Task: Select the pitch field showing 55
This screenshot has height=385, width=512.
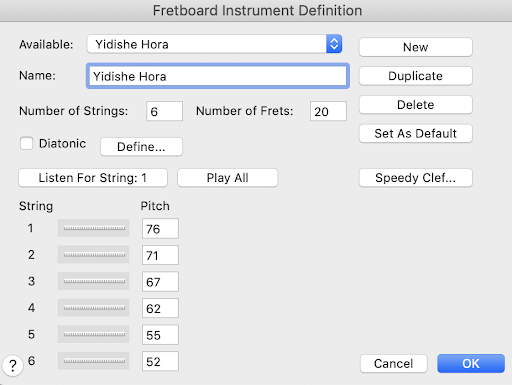Action: (x=160, y=335)
